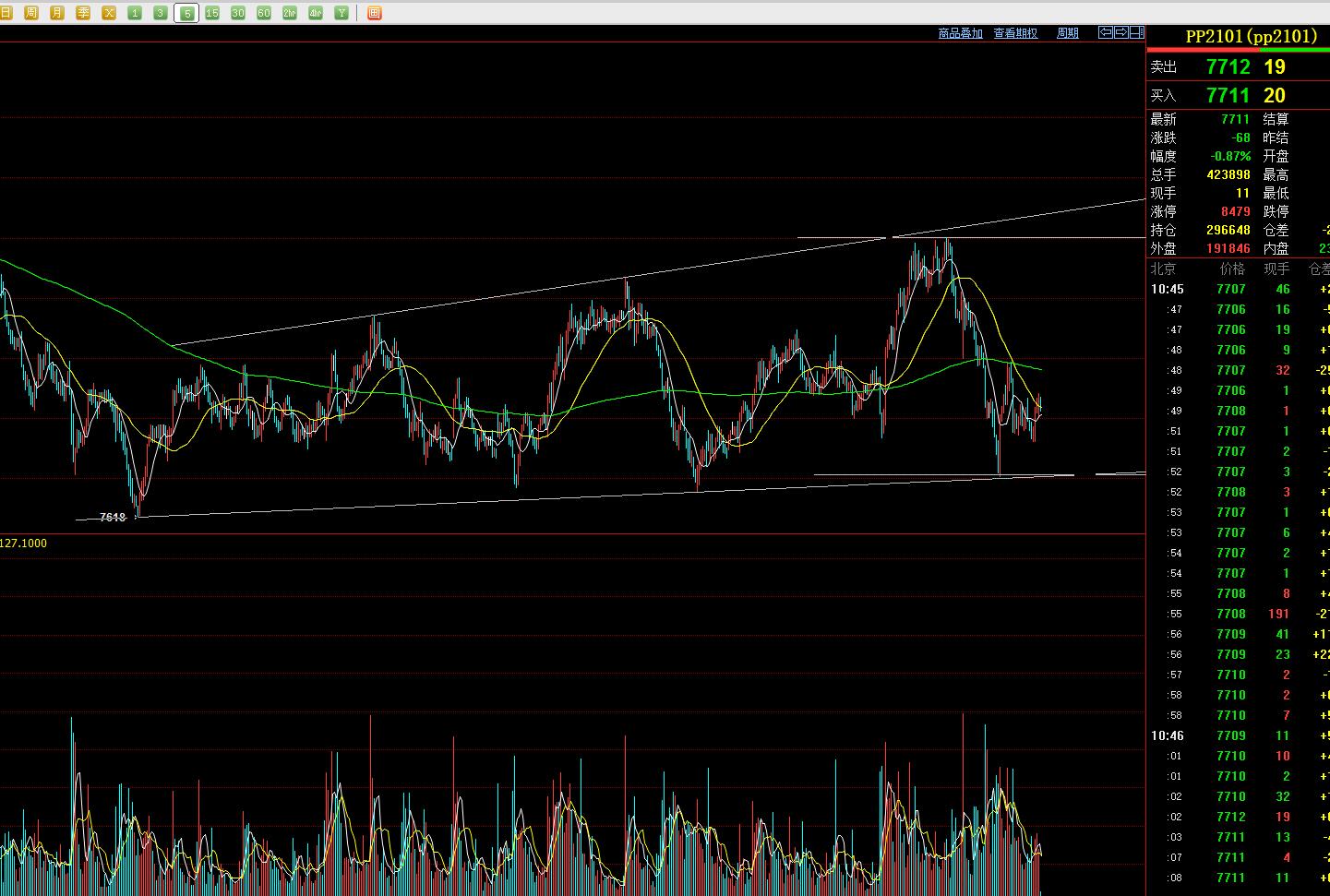This screenshot has height=896, width=1330.
Task: Click the tick with volume 191
Action: tap(1278, 614)
